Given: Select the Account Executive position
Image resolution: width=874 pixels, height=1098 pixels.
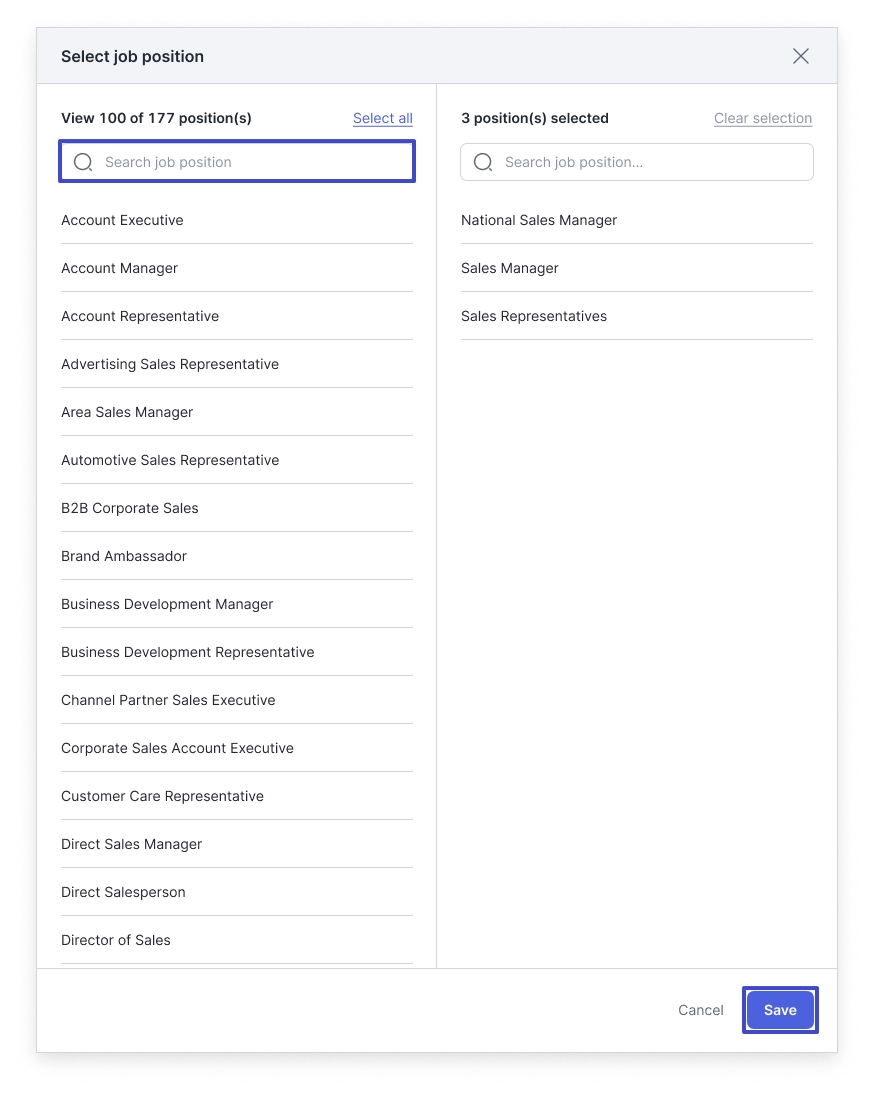Looking at the screenshot, I should pyautogui.click(x=122, y=220).
